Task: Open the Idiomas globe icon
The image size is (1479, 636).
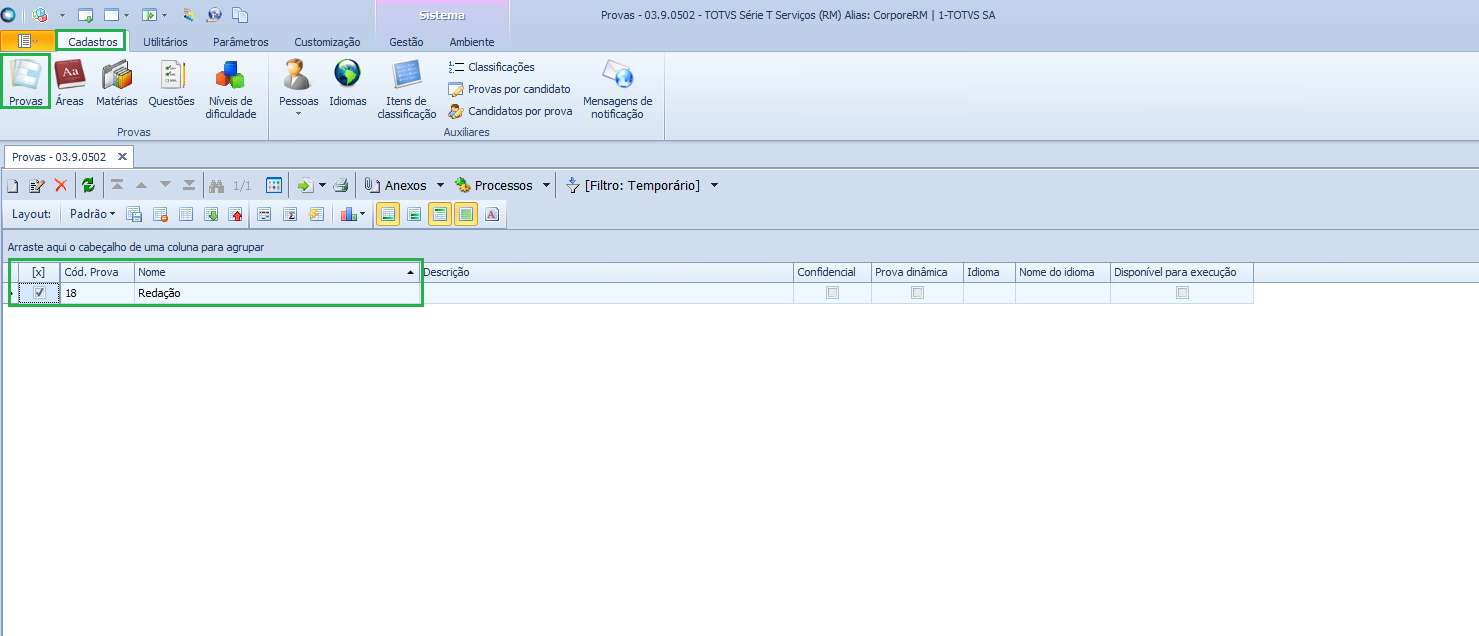Action: (x=348, y=82)
